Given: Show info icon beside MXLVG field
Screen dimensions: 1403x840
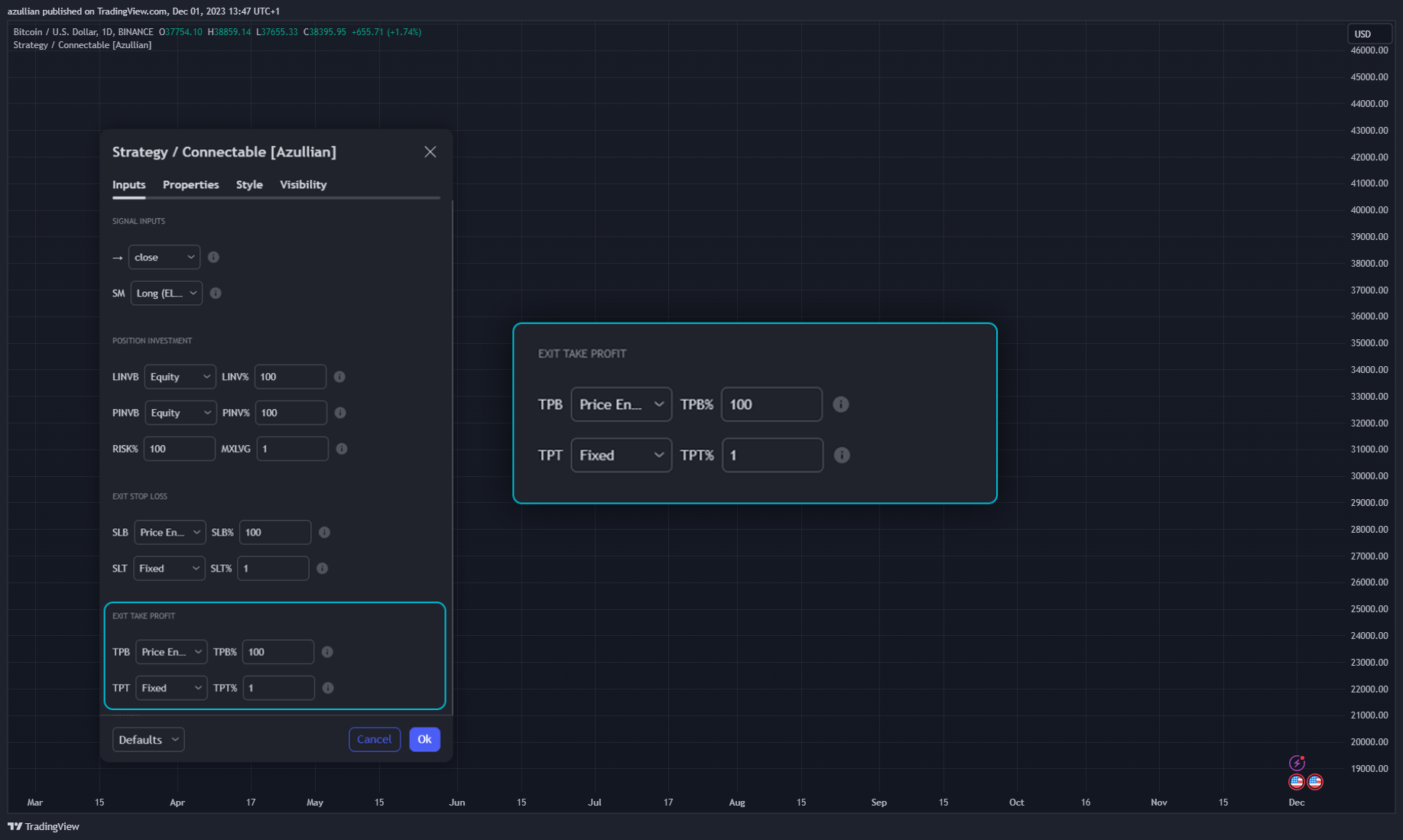Looking at the screenshot, I should click(x=342, y=449).
